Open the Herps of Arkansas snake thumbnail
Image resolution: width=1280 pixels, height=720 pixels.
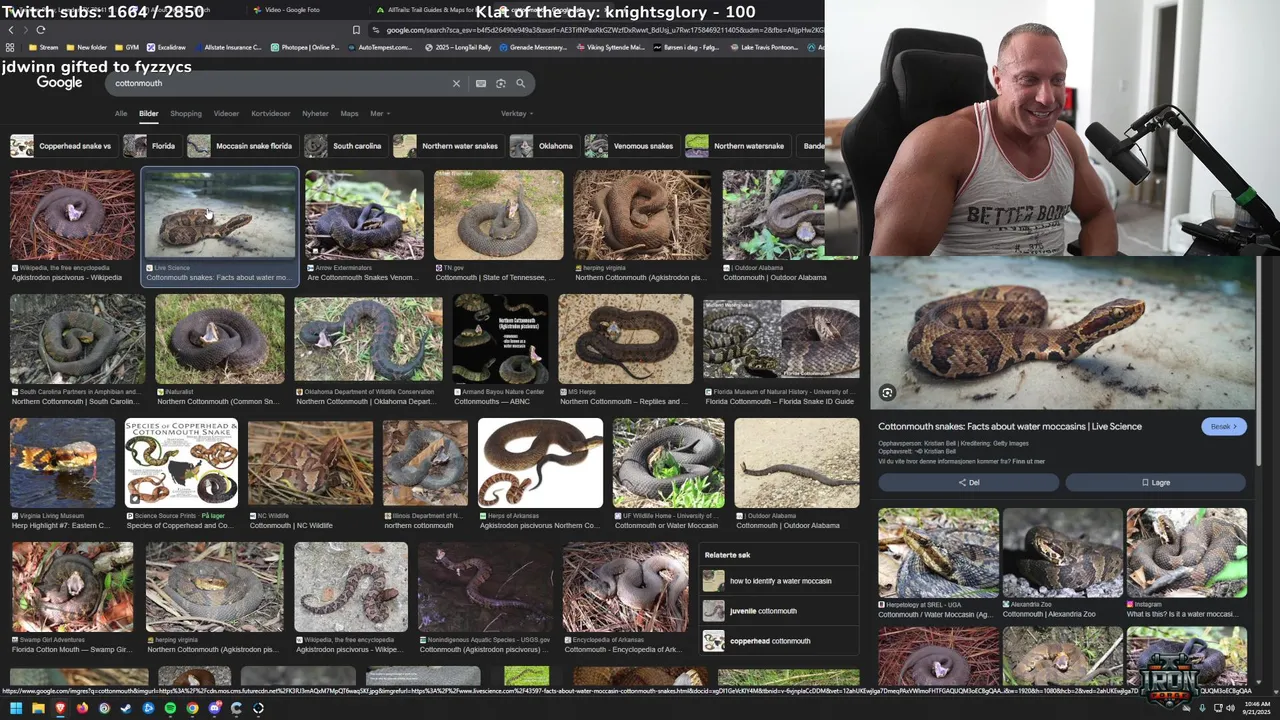(540, 463)
